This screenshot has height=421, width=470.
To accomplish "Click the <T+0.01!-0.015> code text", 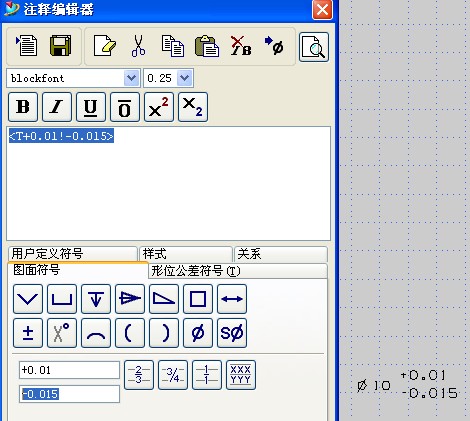I will point(61,136).
